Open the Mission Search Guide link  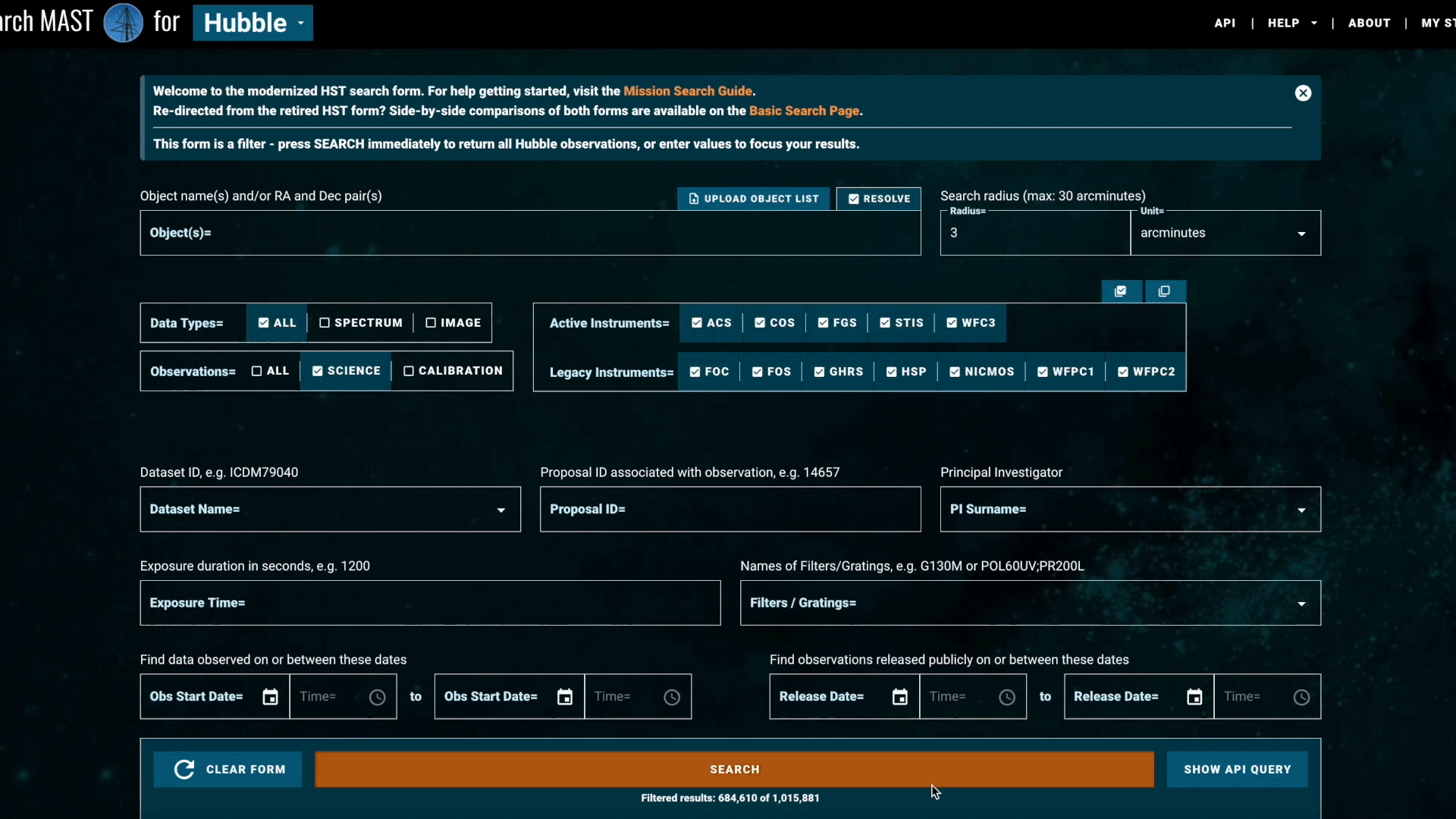tap(688, 91)
